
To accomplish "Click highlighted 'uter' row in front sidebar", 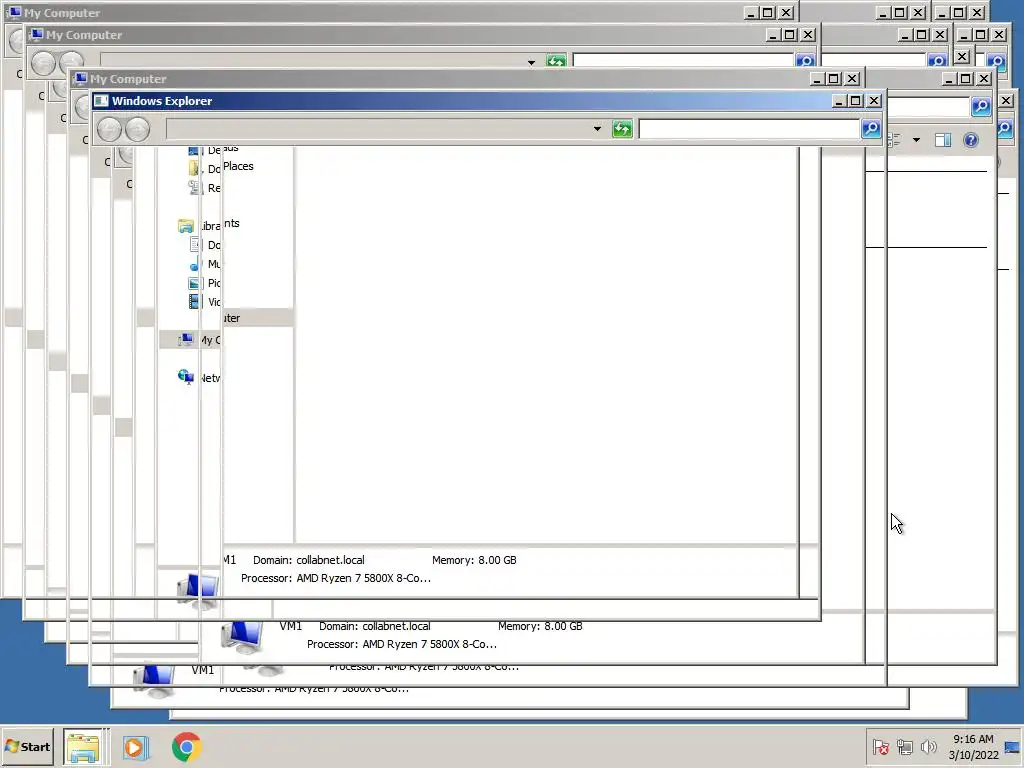I will (258, 318).
